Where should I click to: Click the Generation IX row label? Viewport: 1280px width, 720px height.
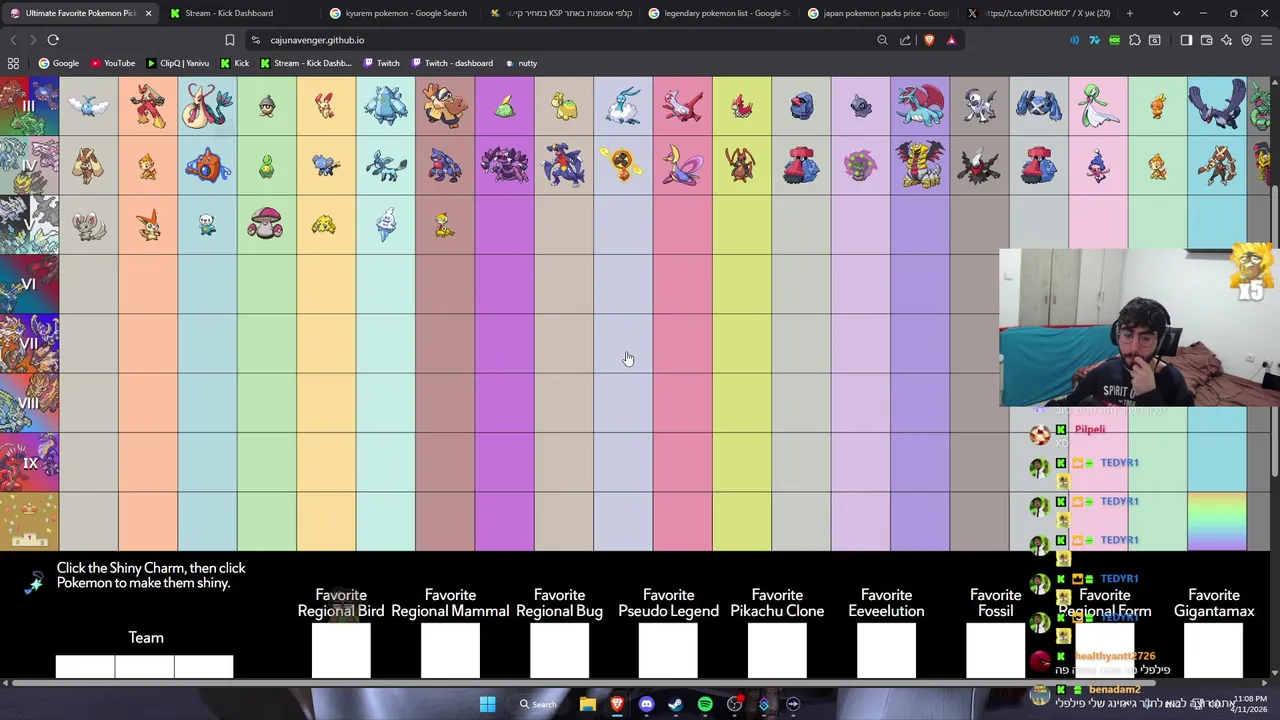pyautogui.click(x=29, y=463)
